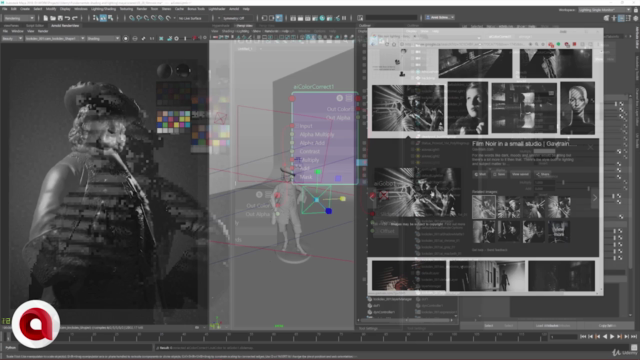Enable snap to points magnet icon
The image size is (640, 360).
coord(146,18)
